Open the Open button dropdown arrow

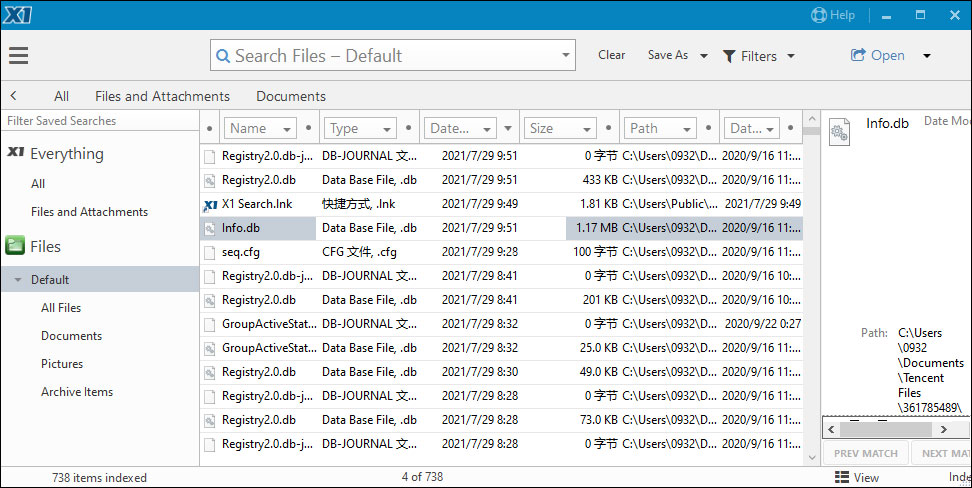click(x=927, y=56)
